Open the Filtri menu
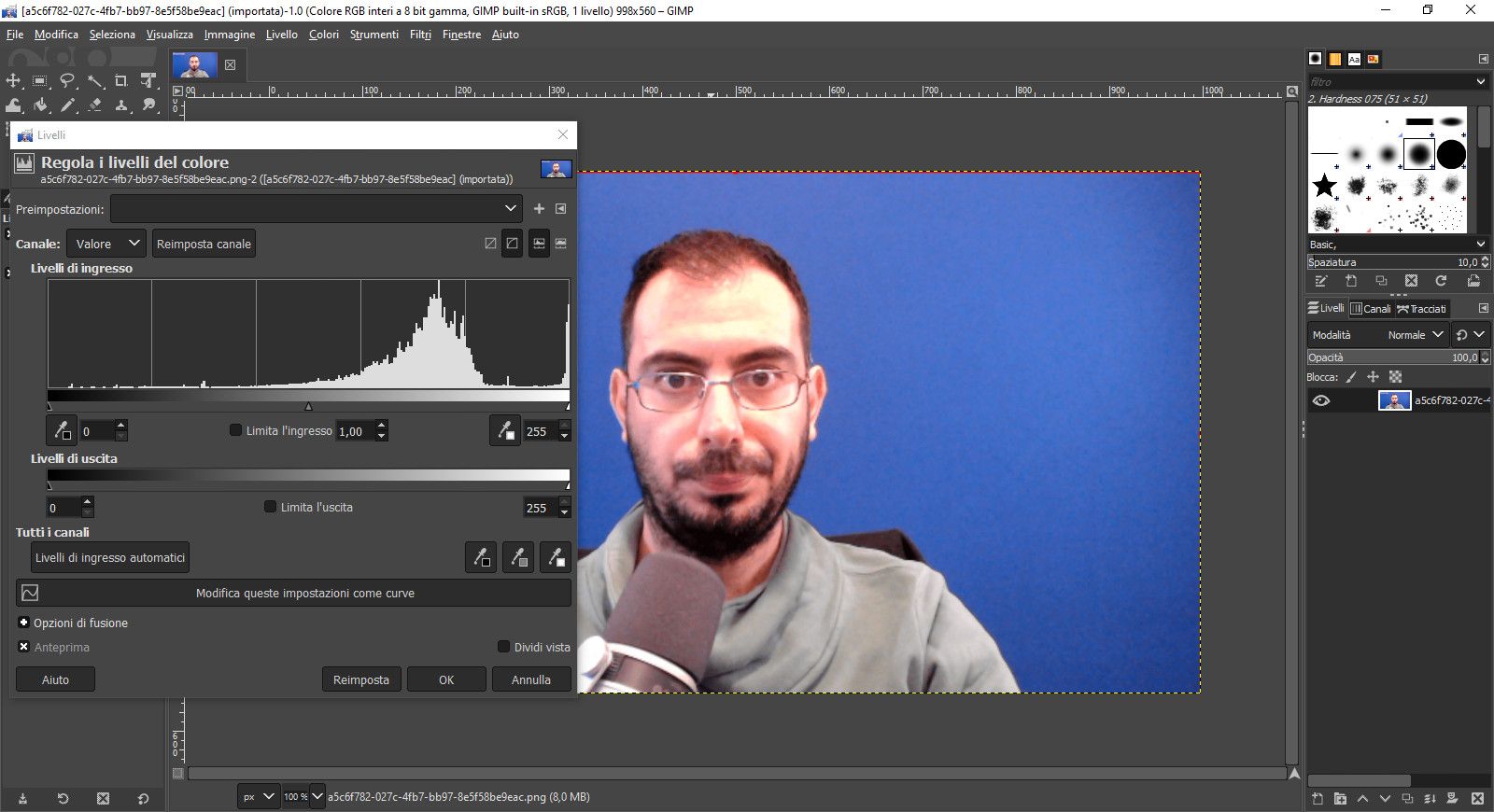The image size is (1494, 812). pos(420,35)
